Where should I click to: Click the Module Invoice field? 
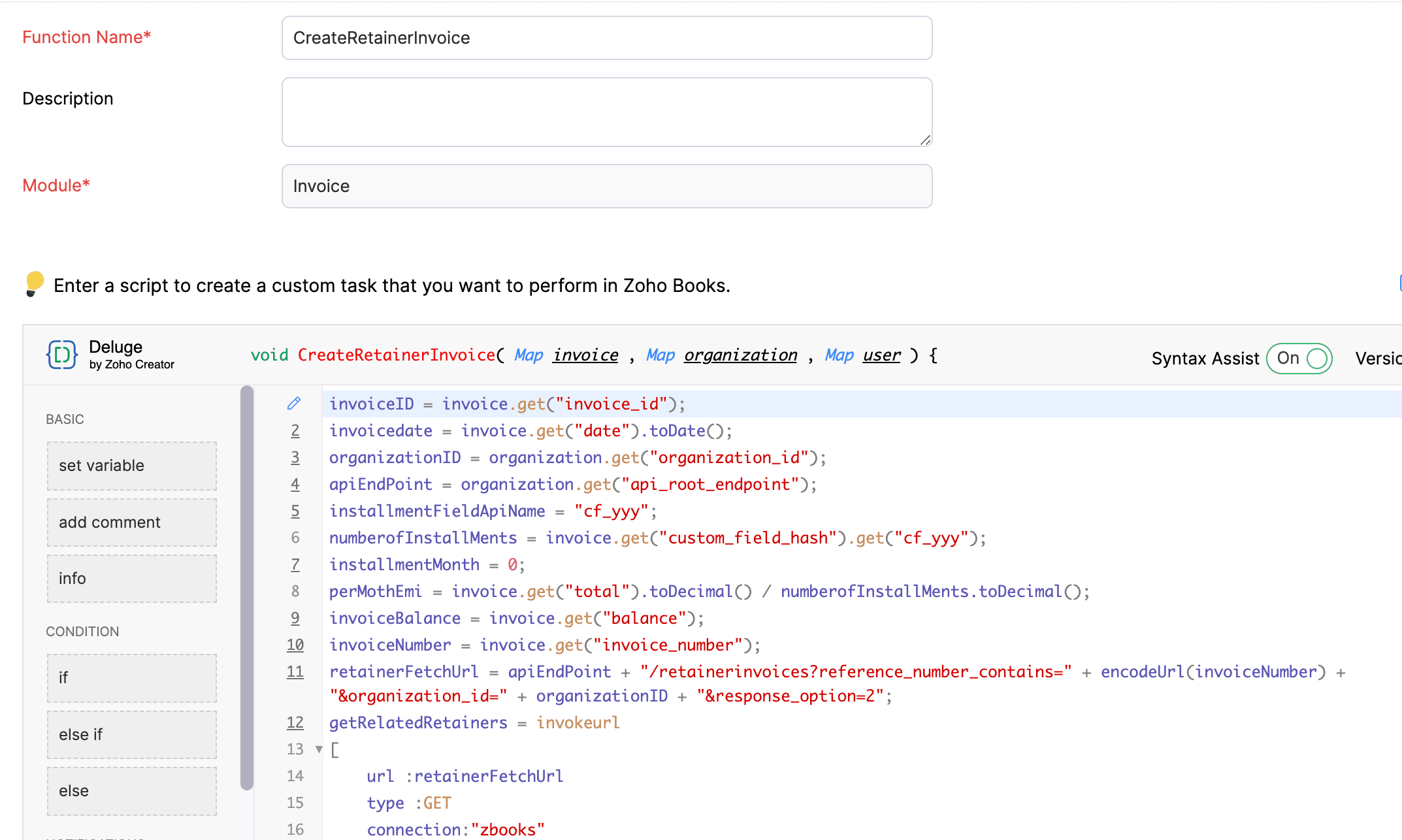(x=606, y=186)
